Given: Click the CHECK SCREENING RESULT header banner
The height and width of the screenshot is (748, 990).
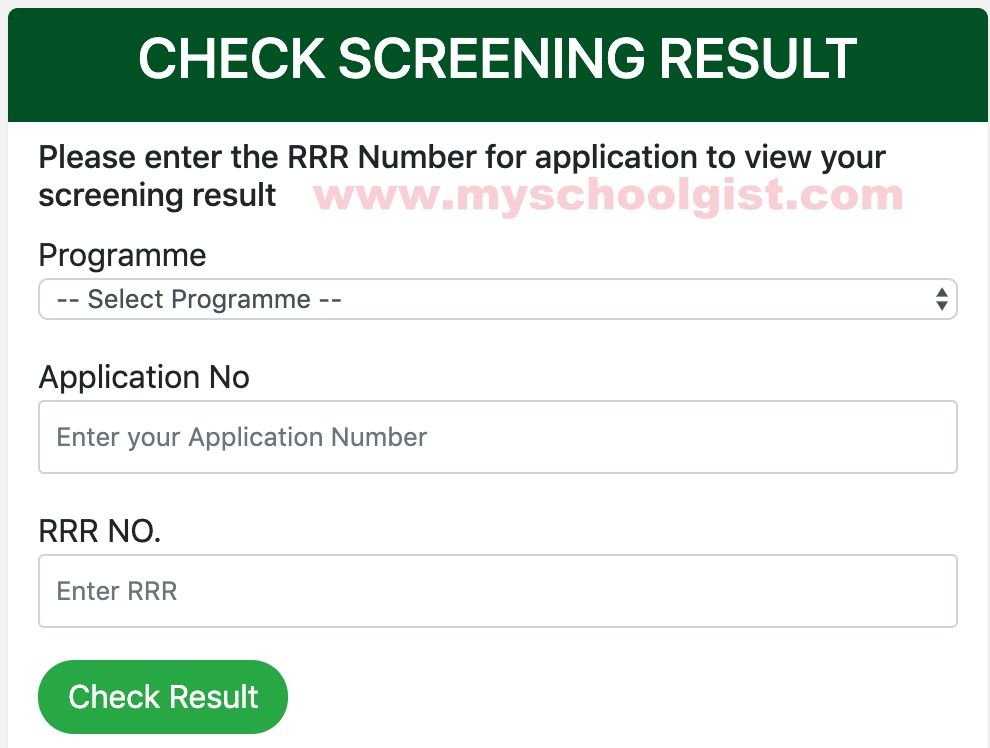Looking at the screenshot, I should [x=495, y=60].
